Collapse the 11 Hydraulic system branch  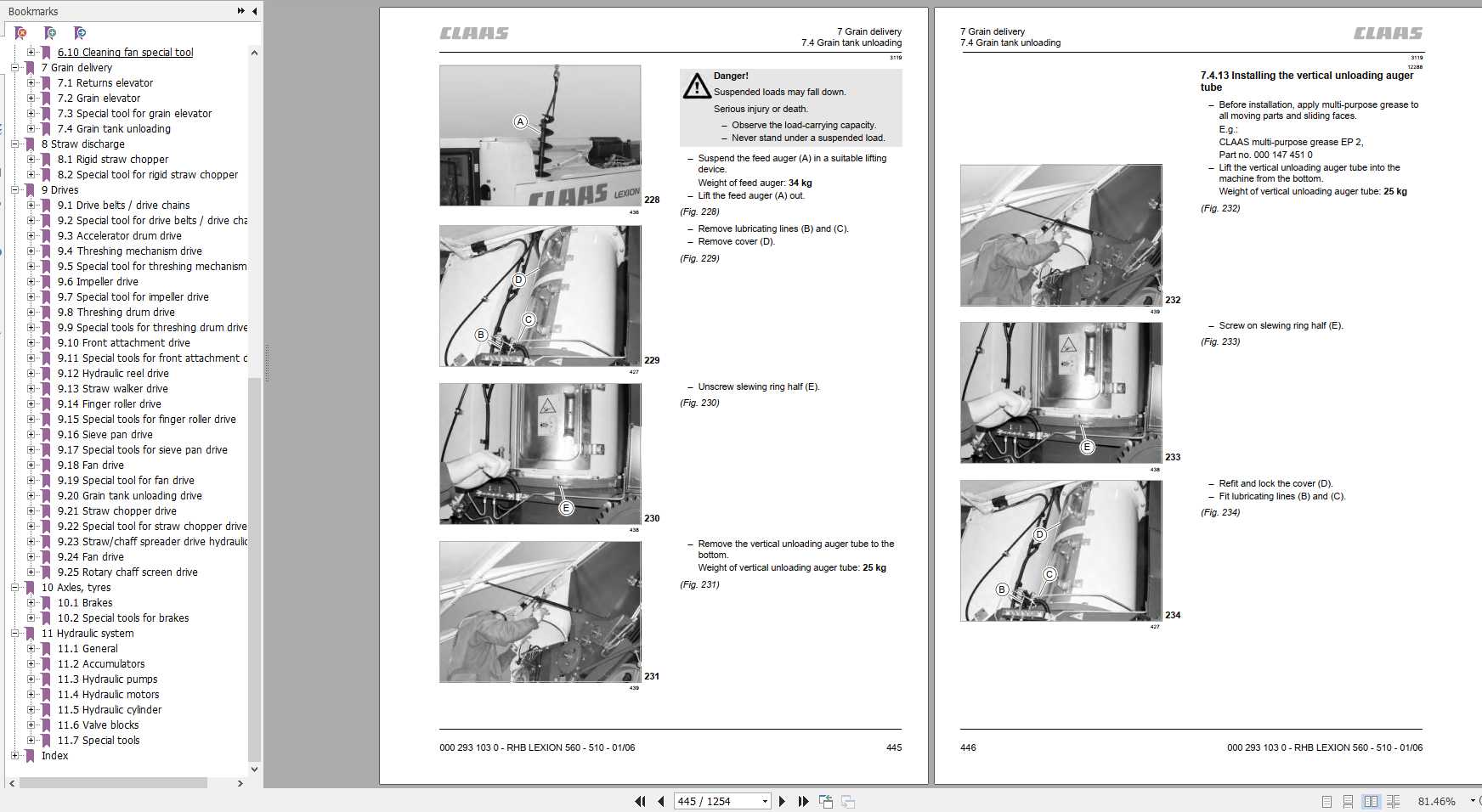(14, 633)
